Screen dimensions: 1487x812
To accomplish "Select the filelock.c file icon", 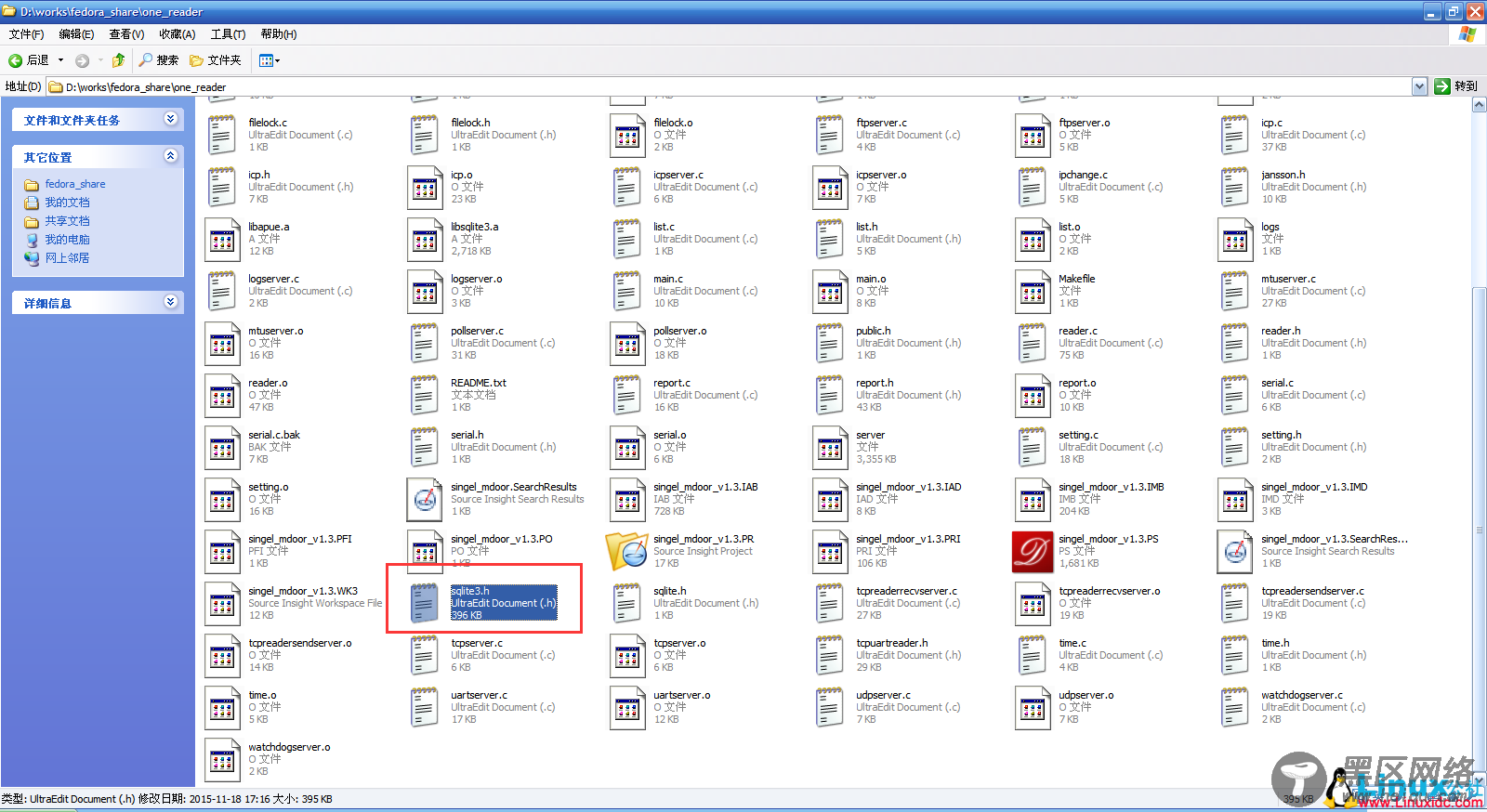I will (222, 136).
